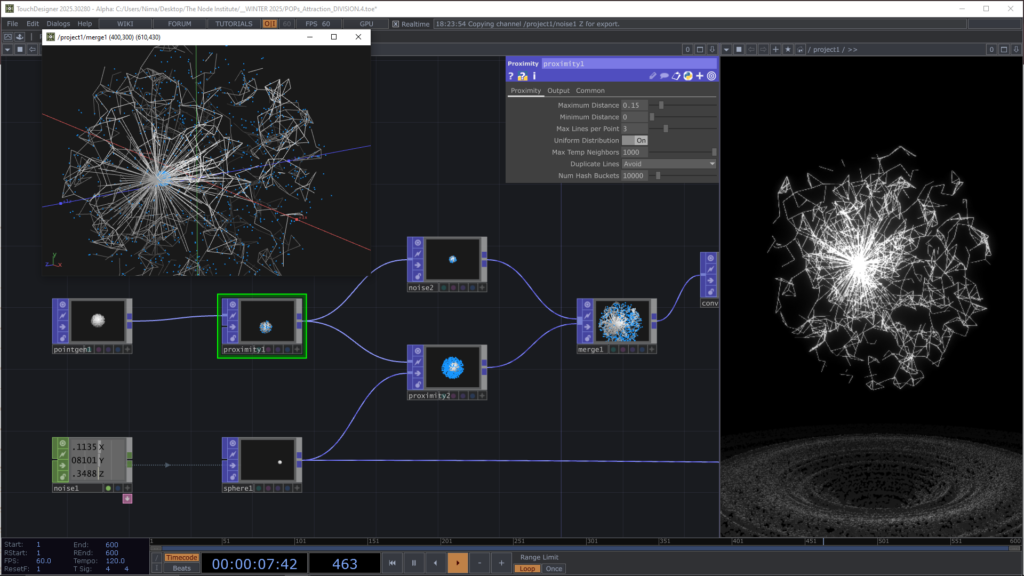This screenshot has width=1024, height=576.
Task: Click the TUTORIALS button
Action: coord(236,23)
